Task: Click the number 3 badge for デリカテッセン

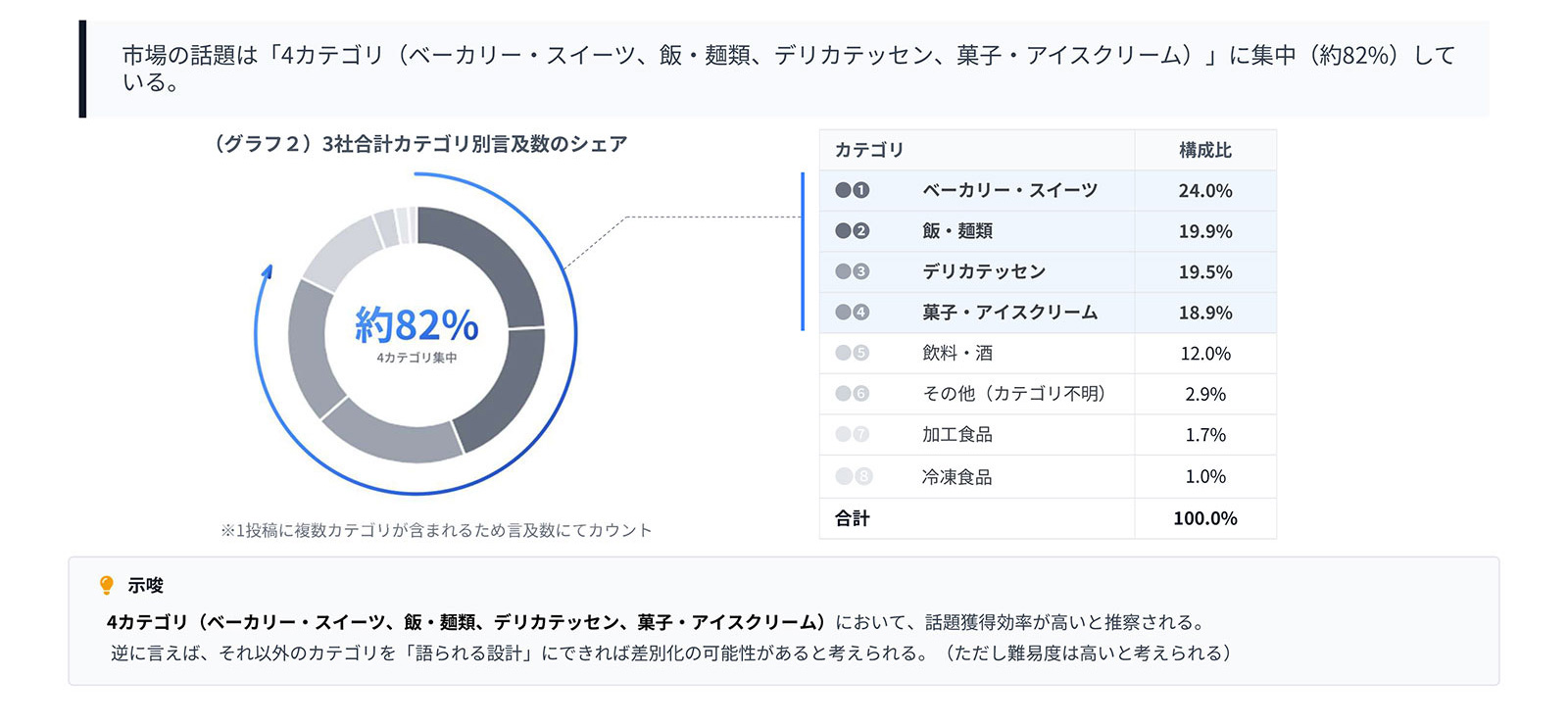Action: pyautogui.click(x=861, y=271)
